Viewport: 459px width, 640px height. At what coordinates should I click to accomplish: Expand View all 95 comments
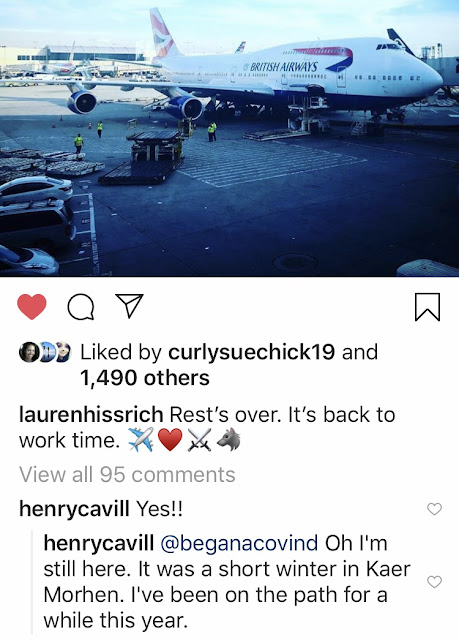(x=127, y=475)
